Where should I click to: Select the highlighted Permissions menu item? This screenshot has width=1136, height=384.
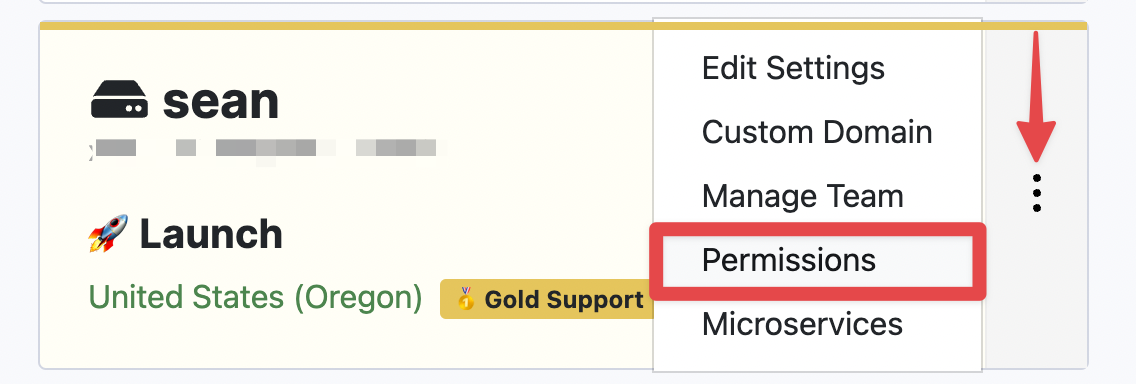pos(818,260)
